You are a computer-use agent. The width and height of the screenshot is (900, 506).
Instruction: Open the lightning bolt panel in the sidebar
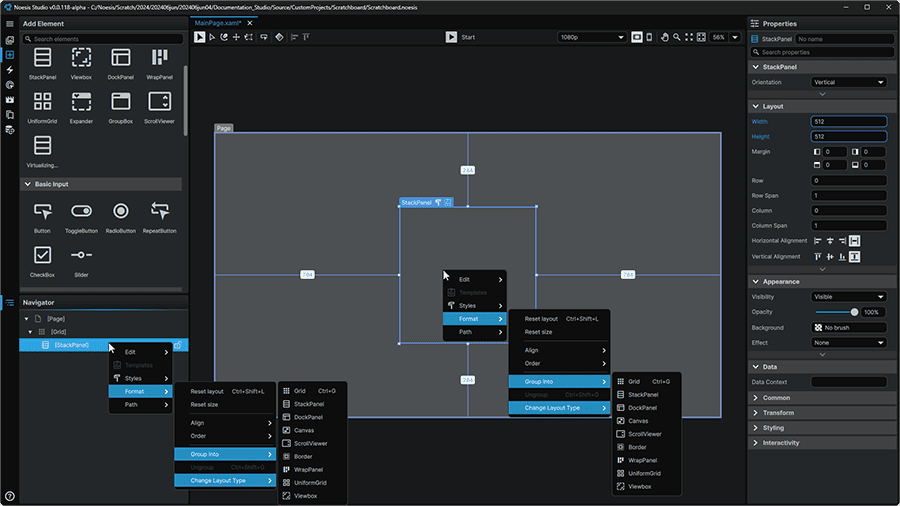tap(10, 69)
